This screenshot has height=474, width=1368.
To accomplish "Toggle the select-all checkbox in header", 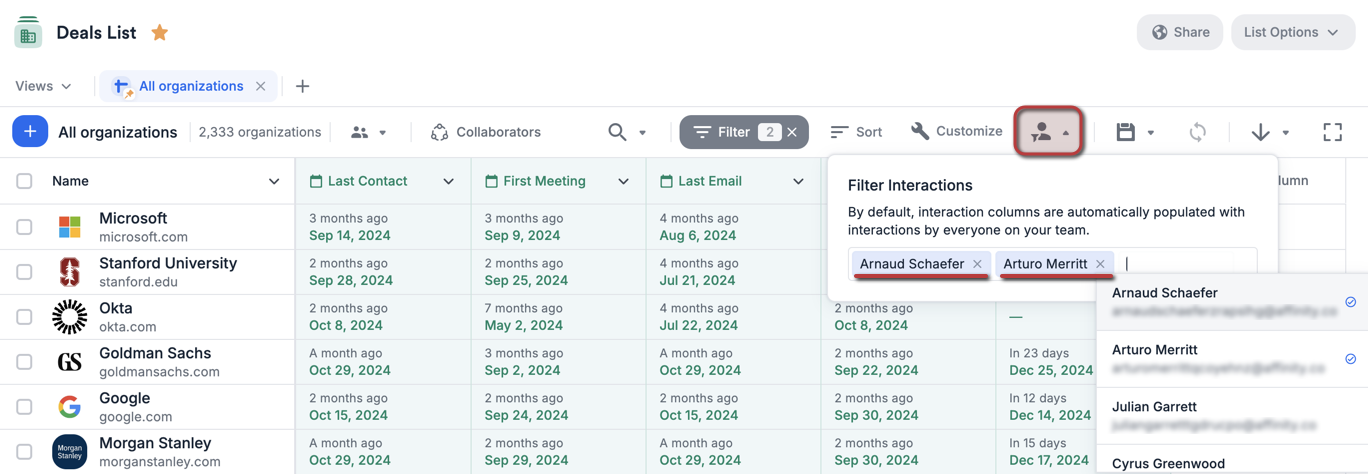I will [24, 181].
